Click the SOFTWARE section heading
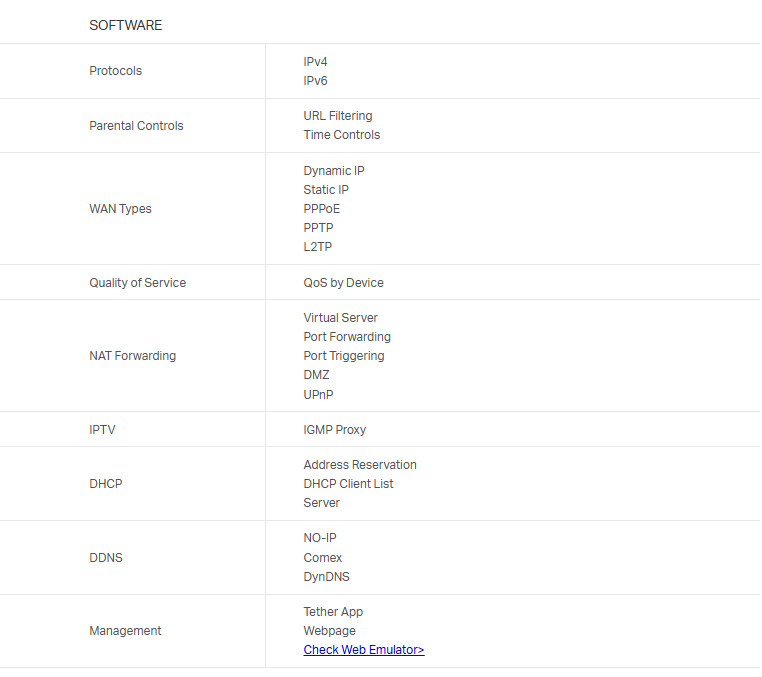The height and width of the screenshot is (677, 762). point(125,25)
